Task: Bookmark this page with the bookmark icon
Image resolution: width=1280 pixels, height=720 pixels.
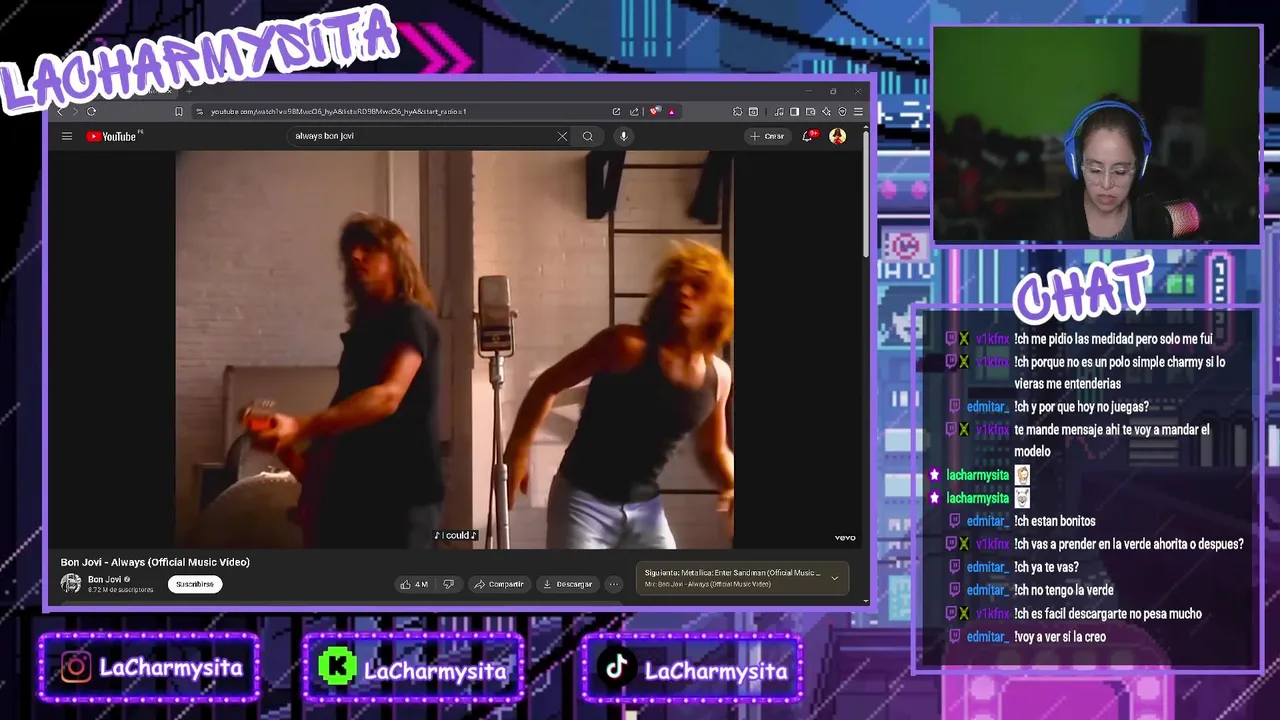Action: [x=179, y=111]
